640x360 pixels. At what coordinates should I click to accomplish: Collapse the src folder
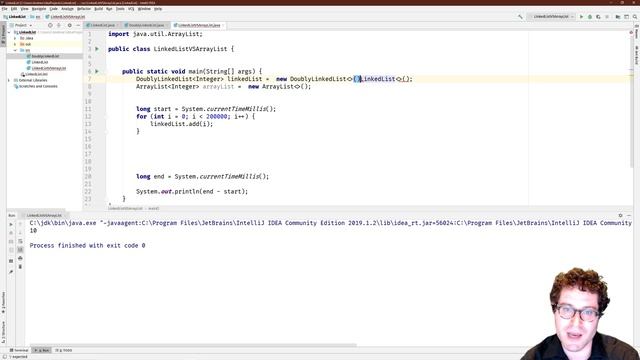[x=15, y=50]
